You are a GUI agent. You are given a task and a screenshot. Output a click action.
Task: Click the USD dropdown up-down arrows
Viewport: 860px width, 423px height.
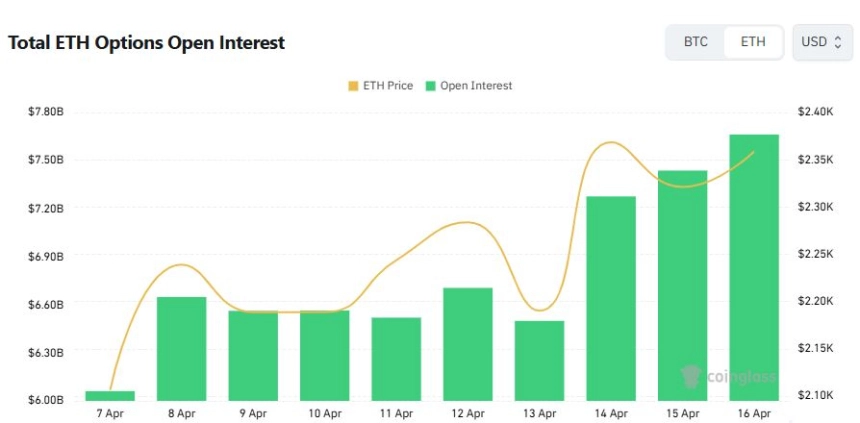pyautogui.click(x=838, y=42)
